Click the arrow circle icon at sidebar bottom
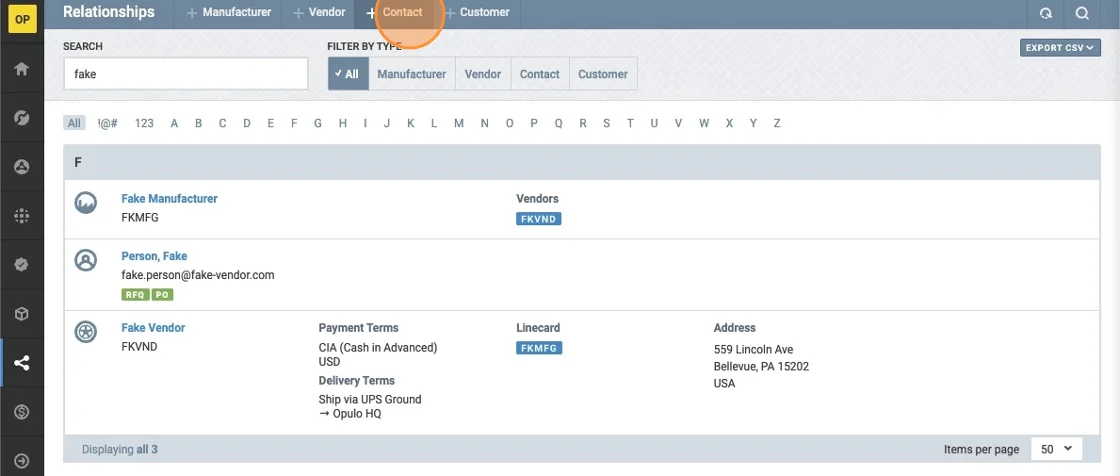 tap(21, 461)
